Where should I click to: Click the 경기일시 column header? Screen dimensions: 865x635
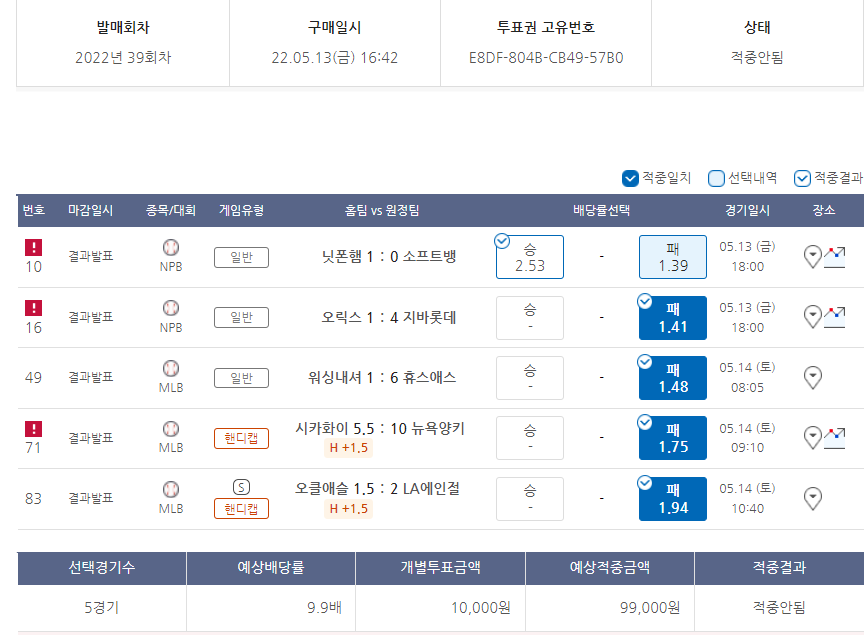(x=747, y=210)
